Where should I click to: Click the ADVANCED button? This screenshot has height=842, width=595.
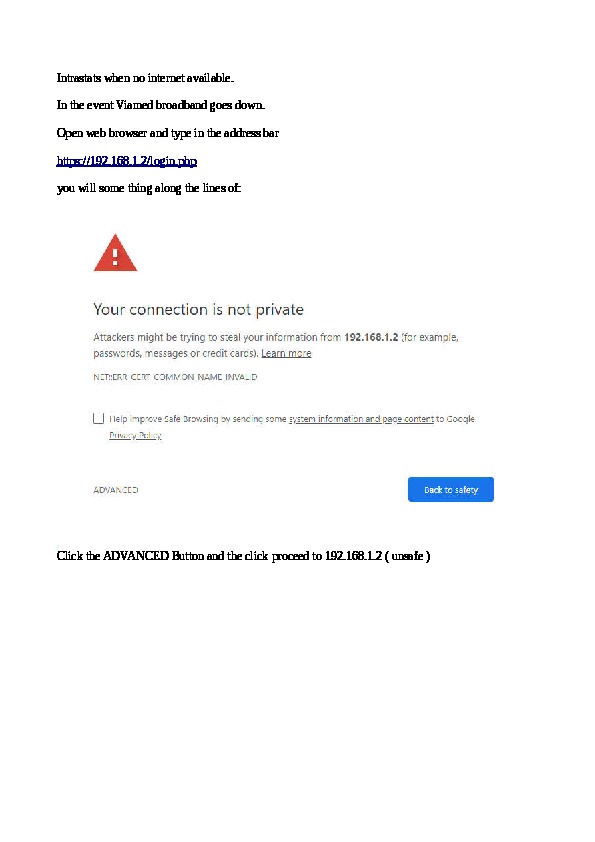pos(115,490)
